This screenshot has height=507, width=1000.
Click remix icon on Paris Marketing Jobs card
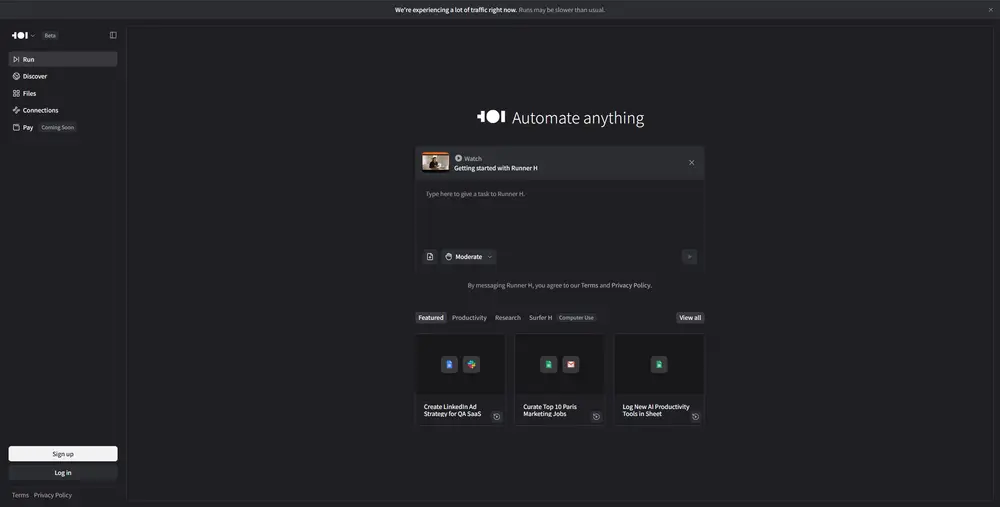click(596, 416)
